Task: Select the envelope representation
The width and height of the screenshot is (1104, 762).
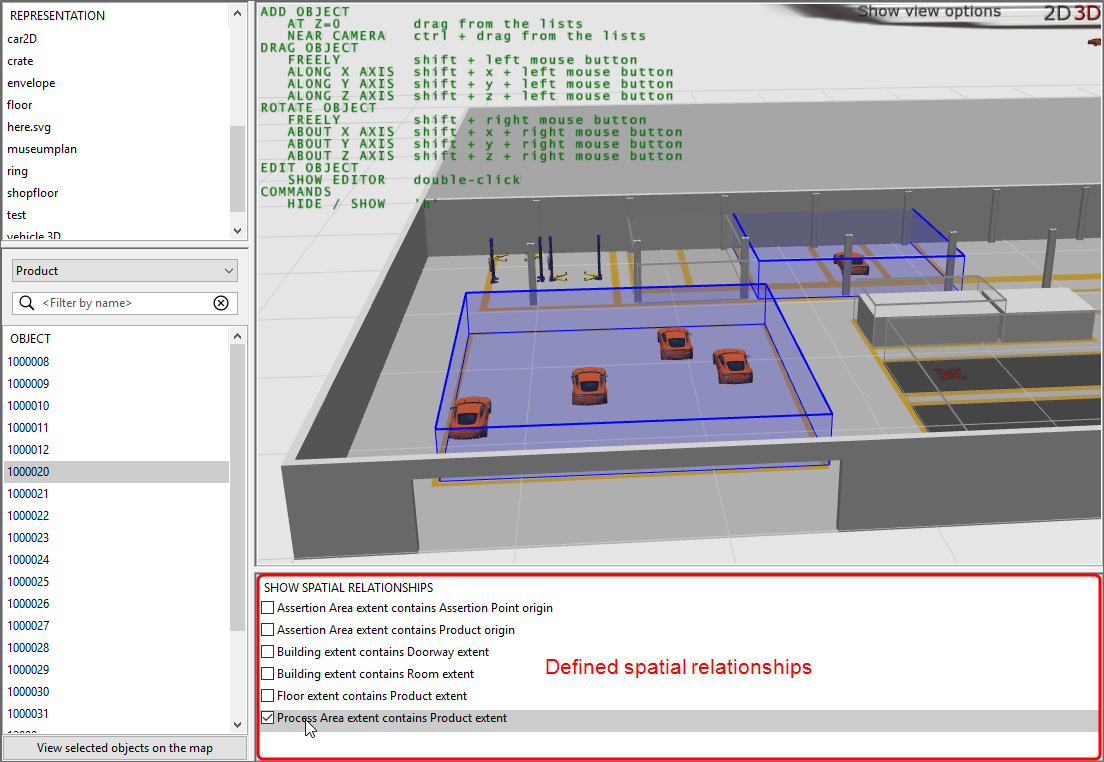Action: coord(117,82)
